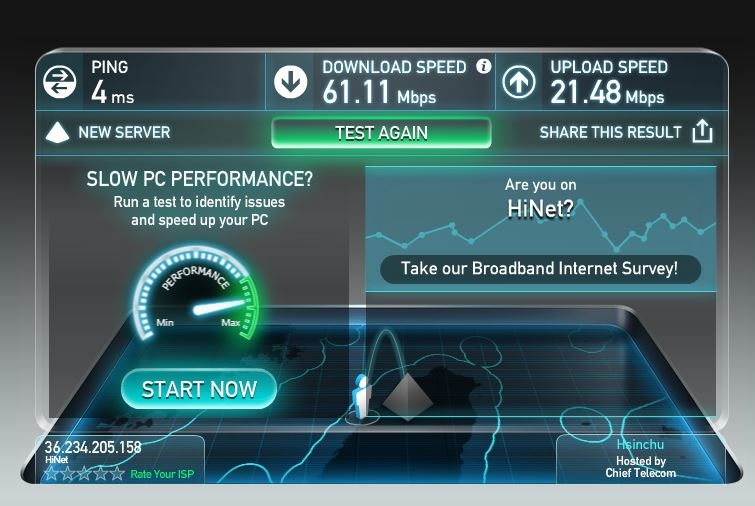Click the ping arrows icon
This screenshot has width=755, height=506.
pyautogui.click(x=59, y=82)
